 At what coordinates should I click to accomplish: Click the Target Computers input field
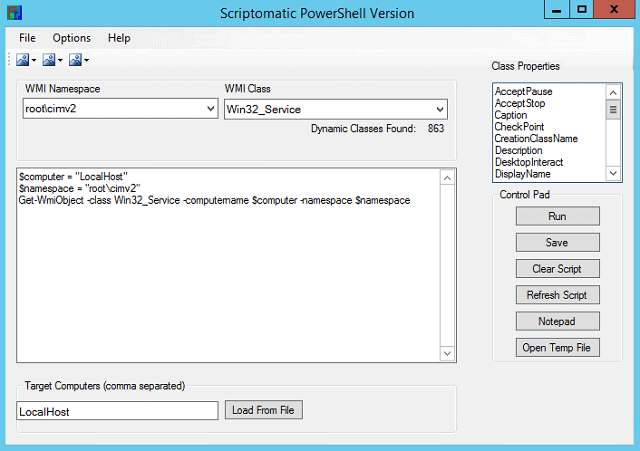pyautogui.click(x=117, y=411)
